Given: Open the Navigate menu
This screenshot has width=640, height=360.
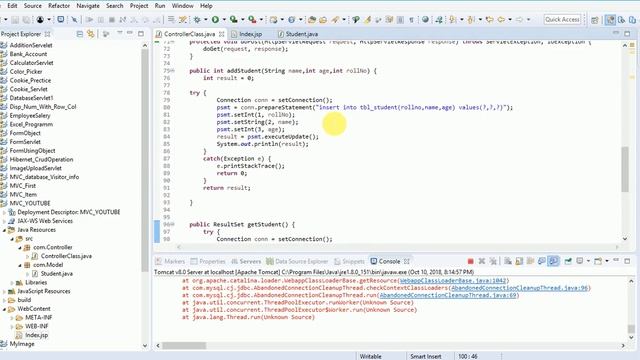Looking at the screenshot, I should point(88,6).
